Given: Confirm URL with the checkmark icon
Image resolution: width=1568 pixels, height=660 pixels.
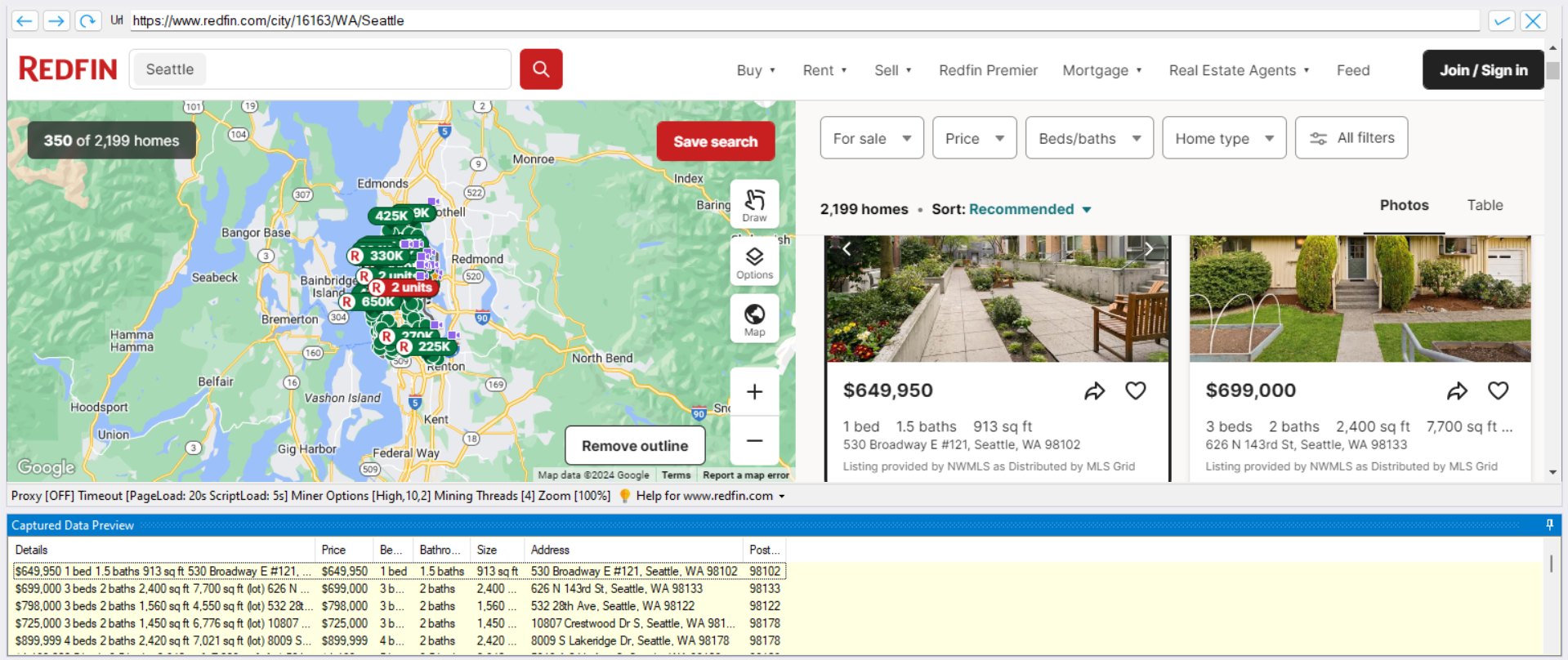Looking at the screenshot, I should [x=1501, y=20].
